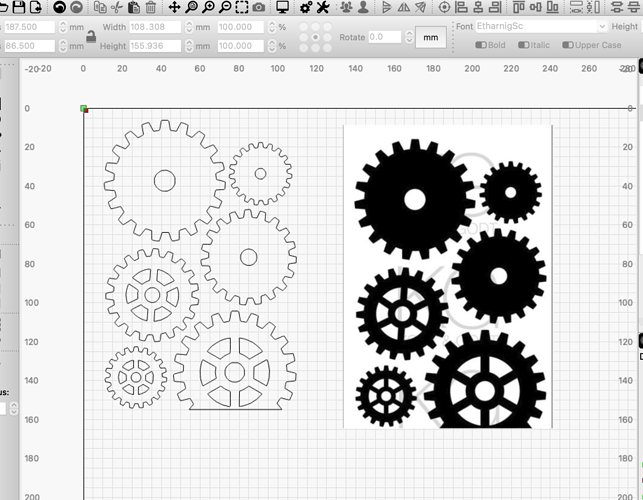Click the width scale field showing 100.000
Screen dimensions: 643x500
pos(240,27)
